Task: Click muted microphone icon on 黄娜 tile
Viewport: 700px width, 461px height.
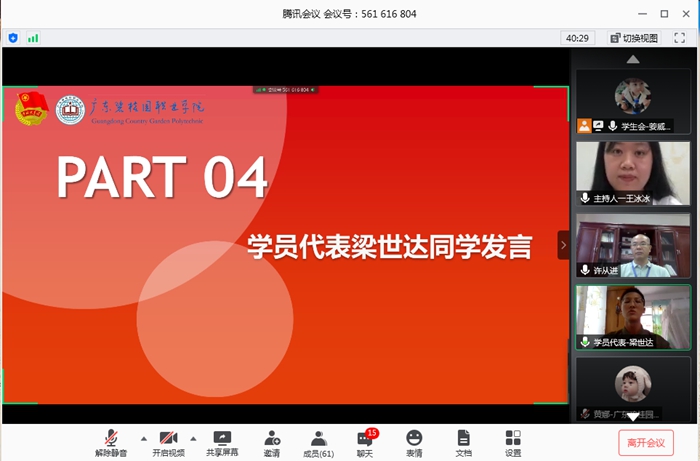Action: coord(585,414)
